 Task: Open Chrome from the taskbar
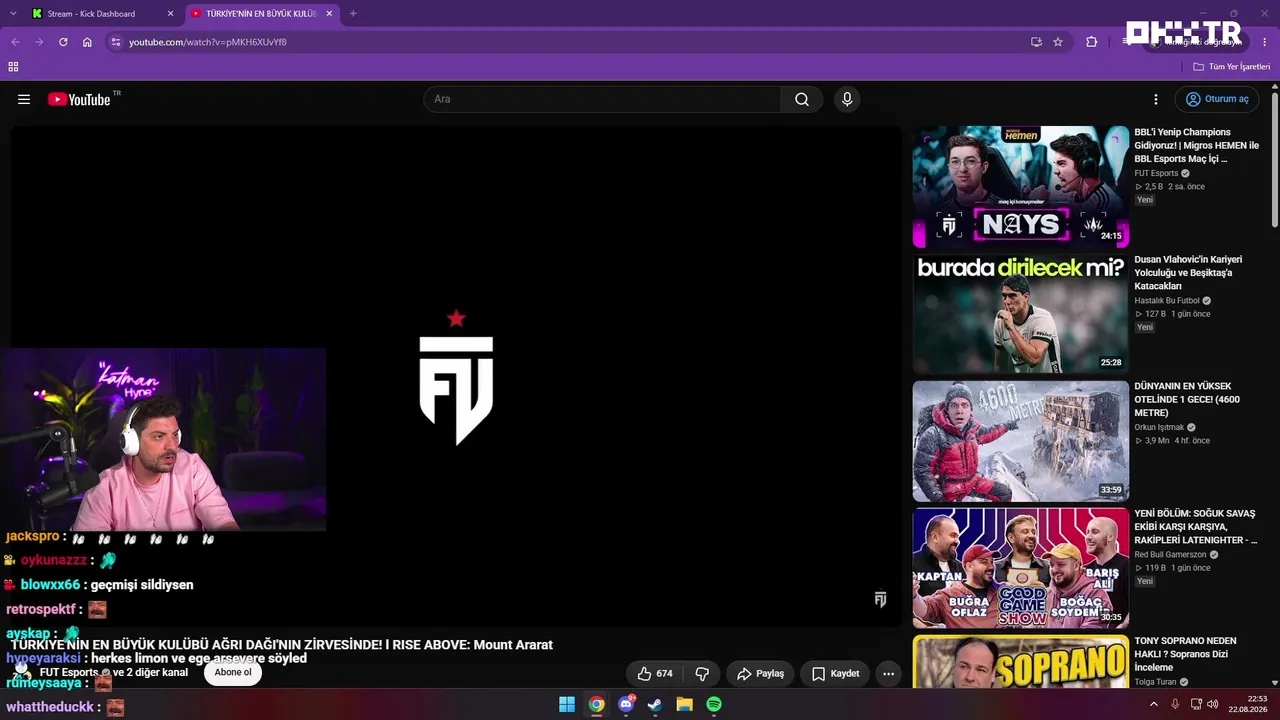point(596,704)
